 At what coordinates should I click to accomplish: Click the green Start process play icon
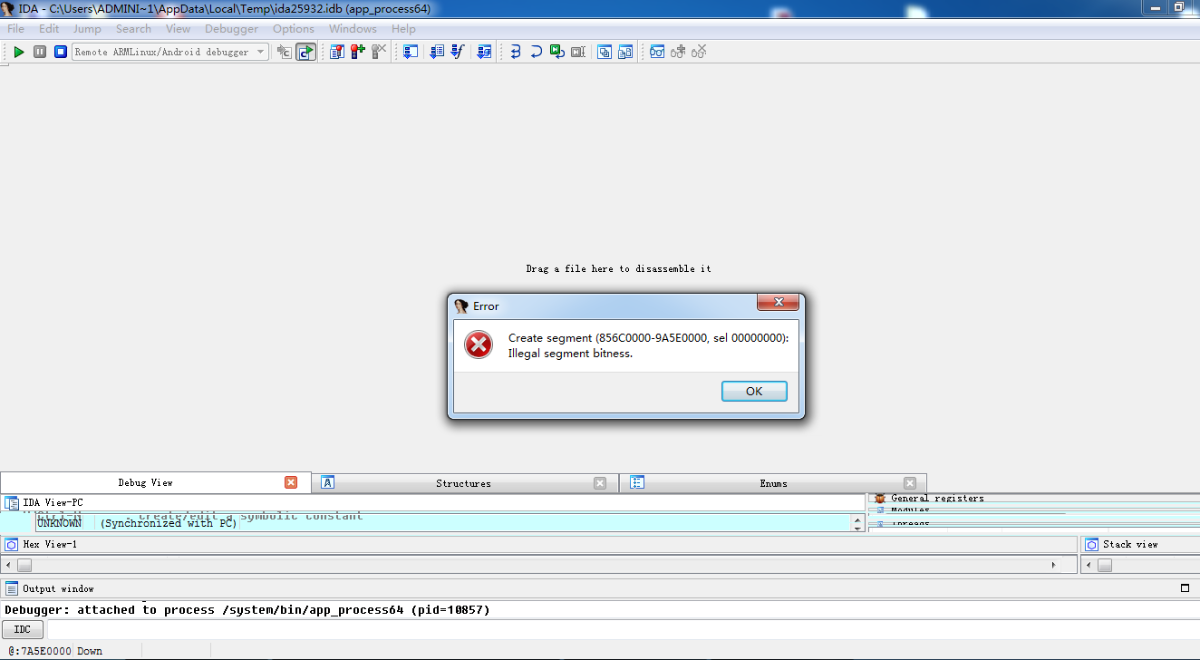18,51
